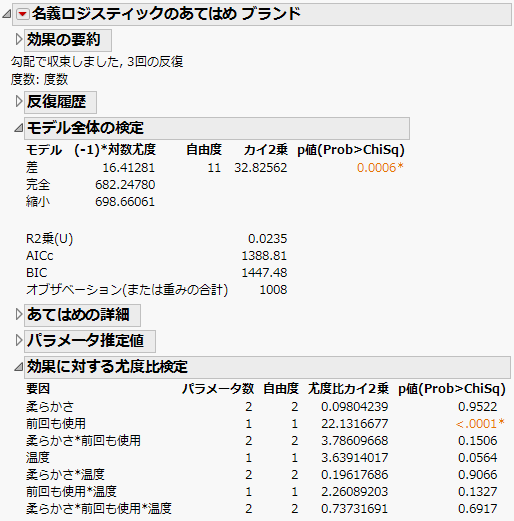Click the 前回も使用 factor row label
Viewport: 514px width, 521px height.
pos(56,424)
